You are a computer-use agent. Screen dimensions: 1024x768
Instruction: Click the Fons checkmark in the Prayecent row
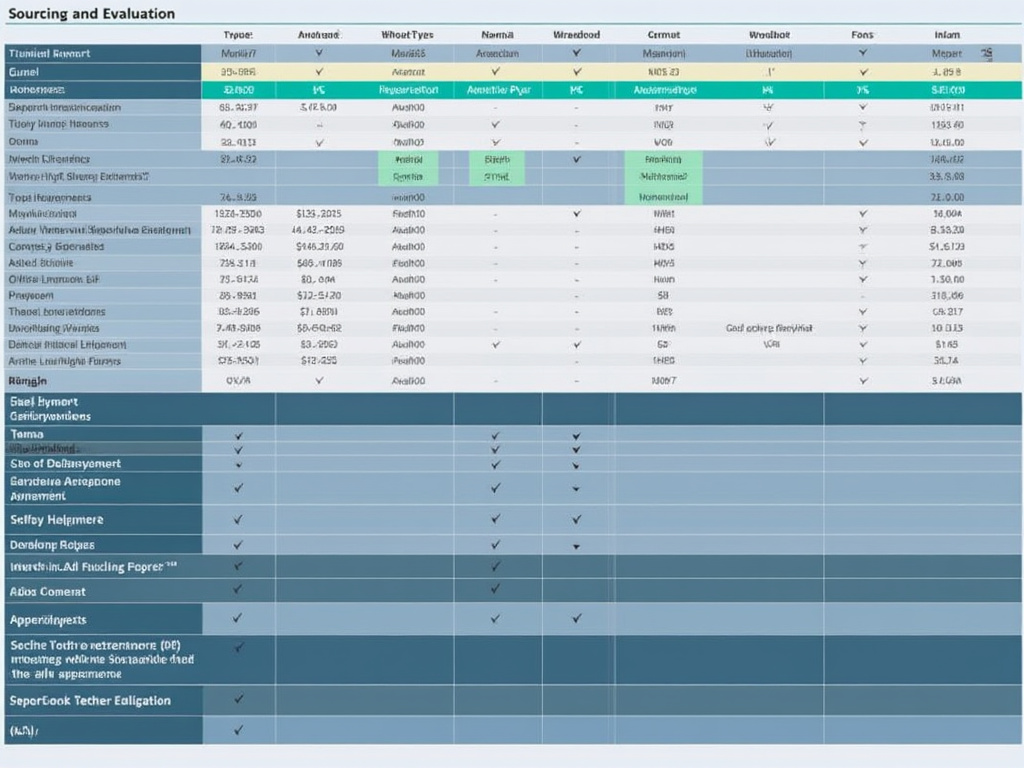point(863,296)
